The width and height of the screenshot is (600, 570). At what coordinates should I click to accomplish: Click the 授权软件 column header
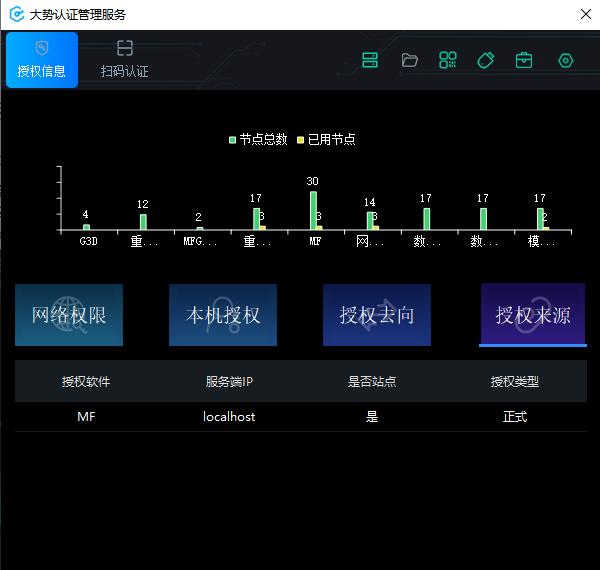click(x=86, y=381)
